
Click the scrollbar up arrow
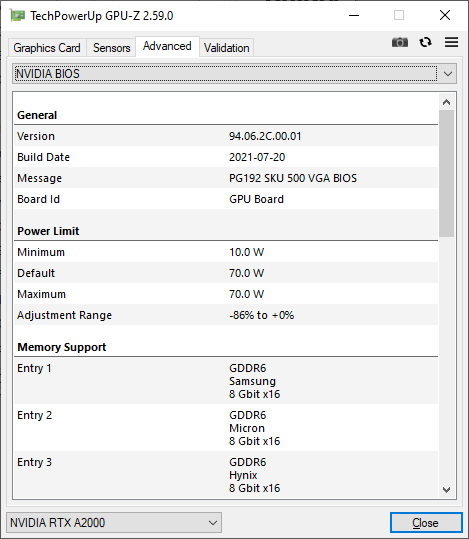tap(446, 102)
